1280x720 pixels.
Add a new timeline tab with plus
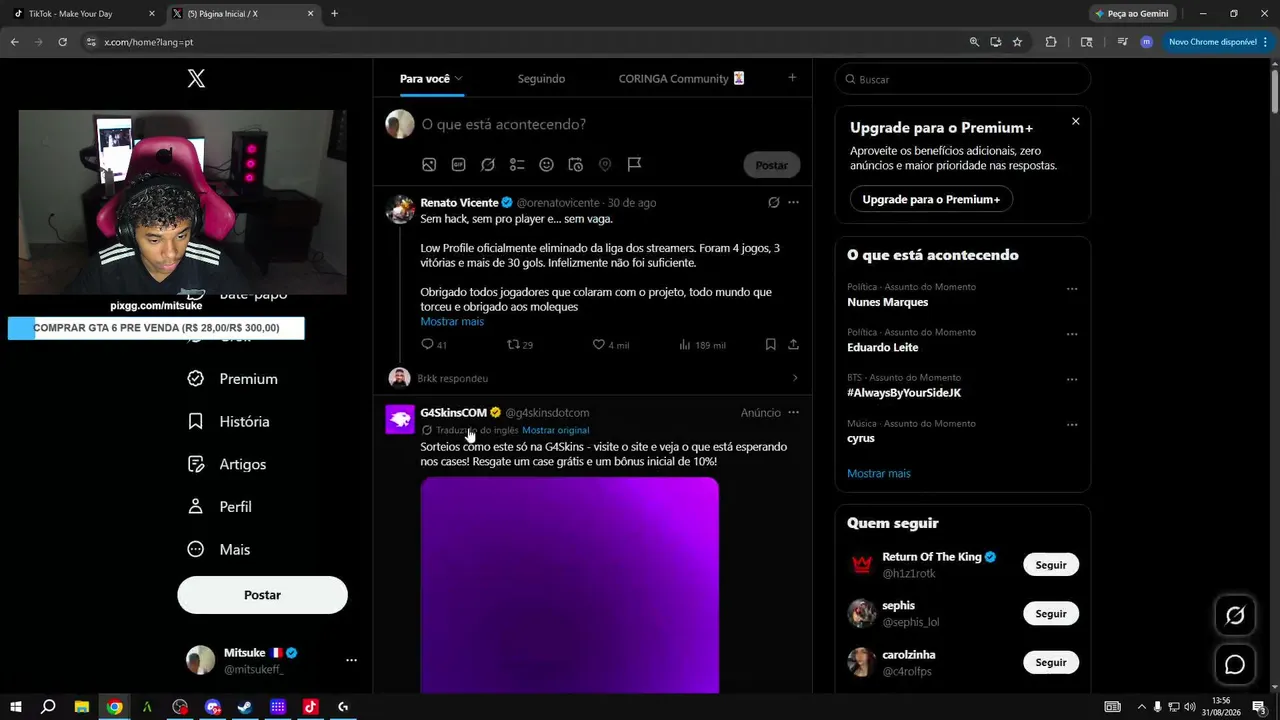[x=792, y=78]
